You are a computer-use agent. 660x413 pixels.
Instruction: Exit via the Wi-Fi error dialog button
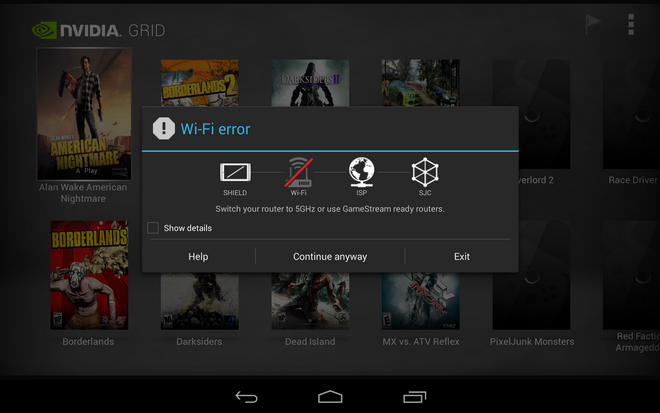(x=462, y=256)
